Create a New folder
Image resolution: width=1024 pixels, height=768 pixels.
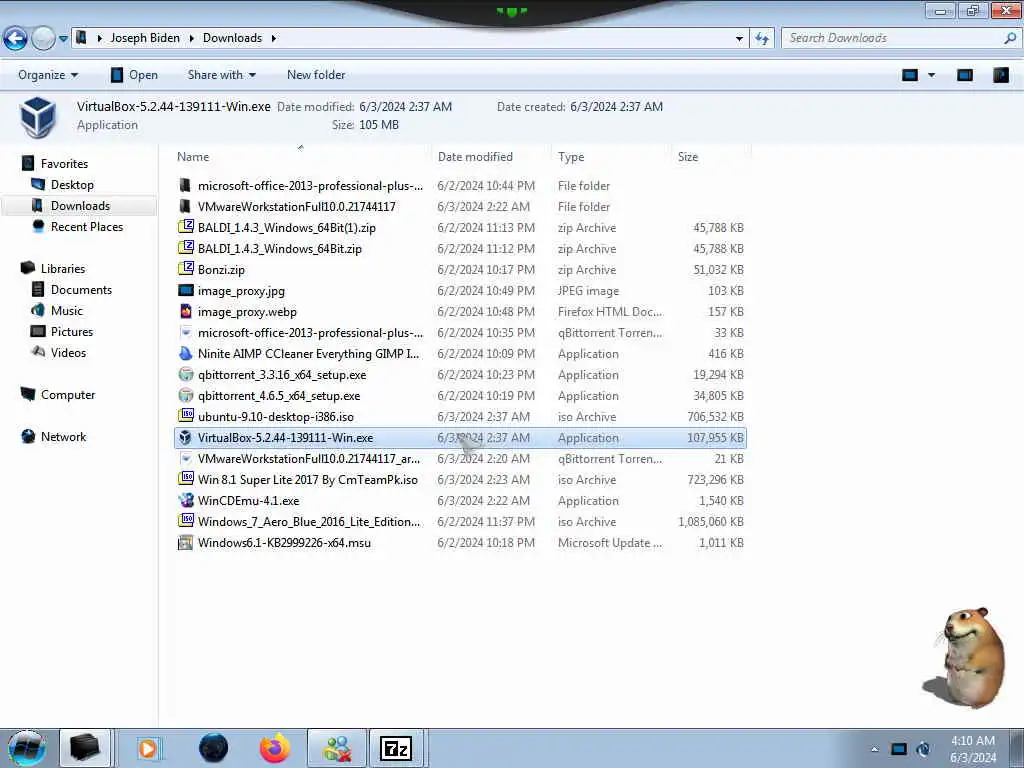(x=316, y=75)
